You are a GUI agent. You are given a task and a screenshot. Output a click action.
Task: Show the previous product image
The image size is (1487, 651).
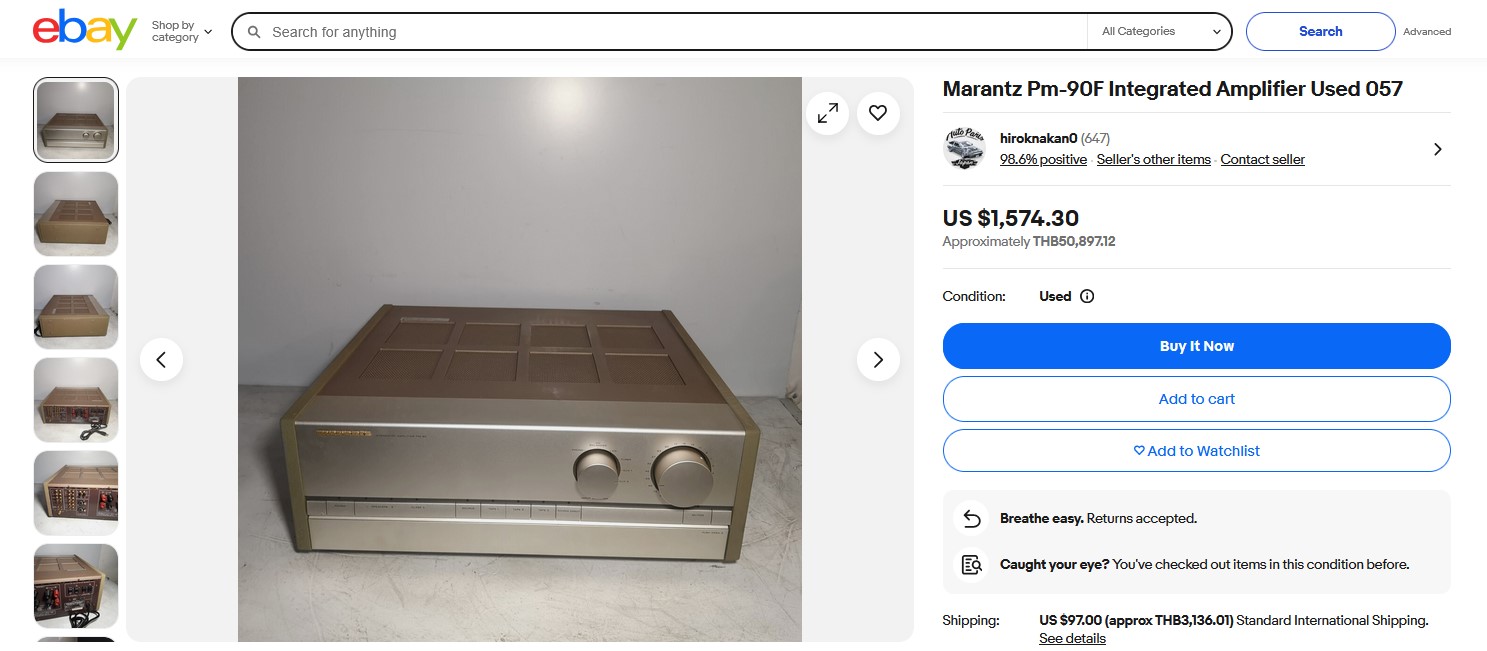coord(162,360)
